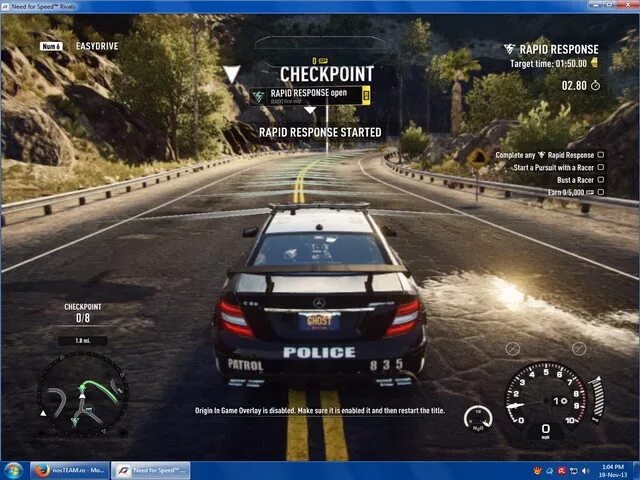Screen dimensions: 640x480
Task: Click the speed readout showing 0 mph
Action: 546,431
